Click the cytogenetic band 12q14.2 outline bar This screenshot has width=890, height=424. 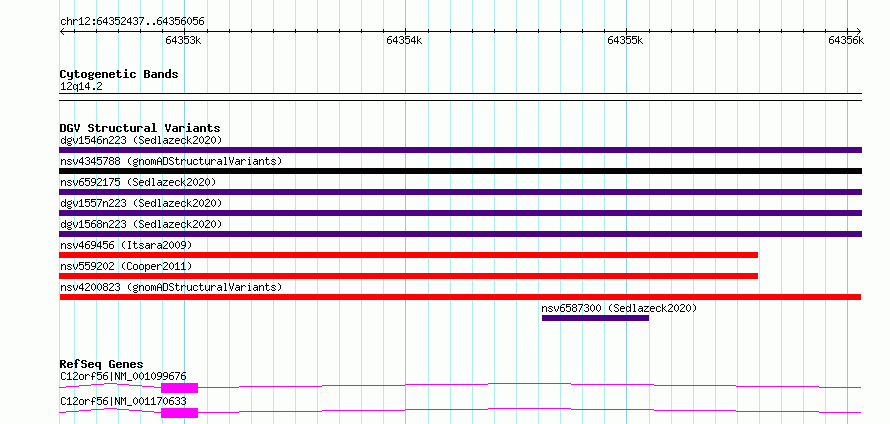coord(460,97)
